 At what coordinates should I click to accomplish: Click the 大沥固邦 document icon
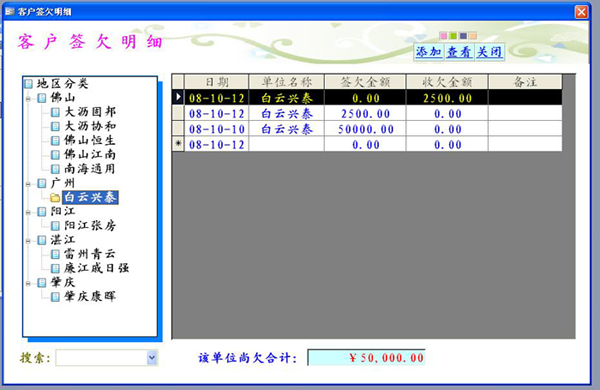(55, 112)
